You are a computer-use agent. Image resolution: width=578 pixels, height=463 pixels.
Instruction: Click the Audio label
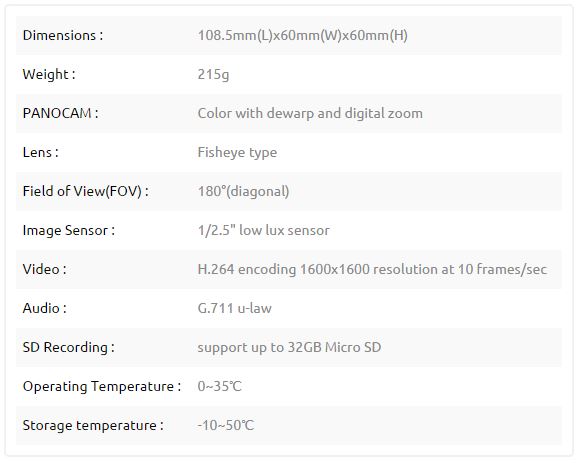click(x=45, y=308)
